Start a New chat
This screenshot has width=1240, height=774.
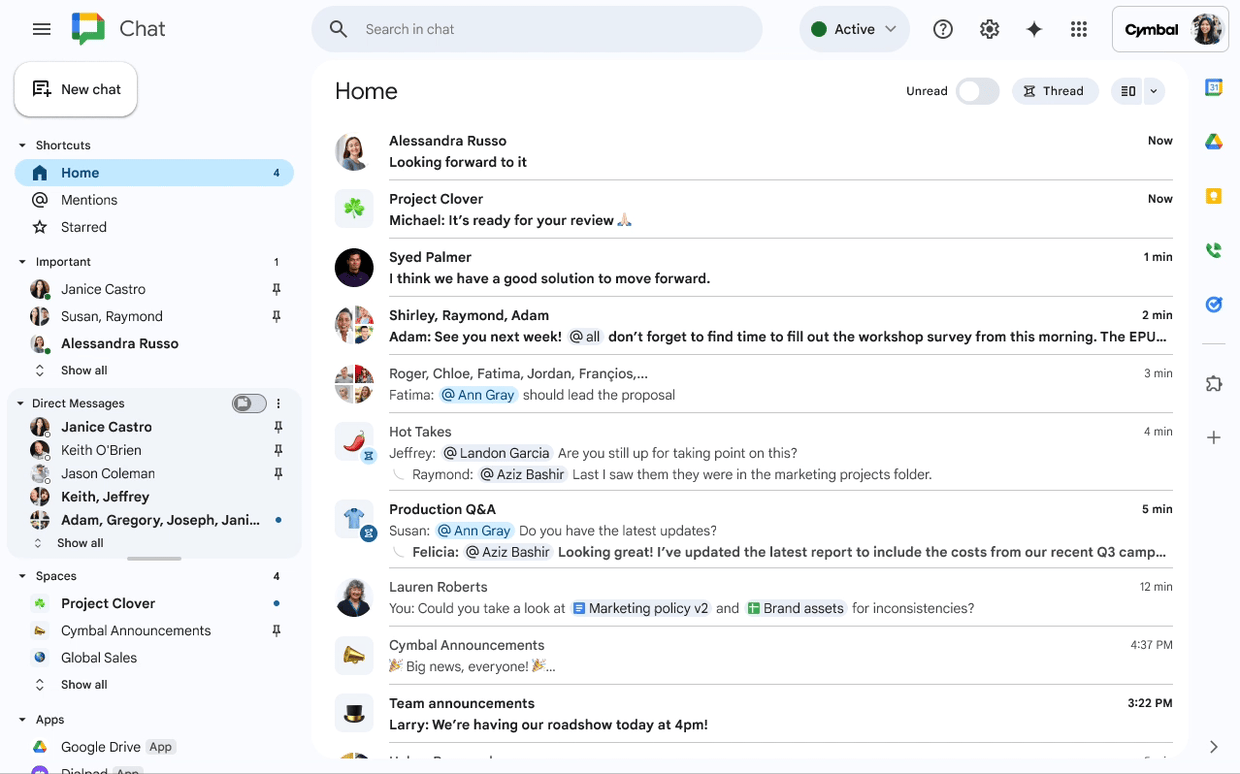click(x=76, y=89)
